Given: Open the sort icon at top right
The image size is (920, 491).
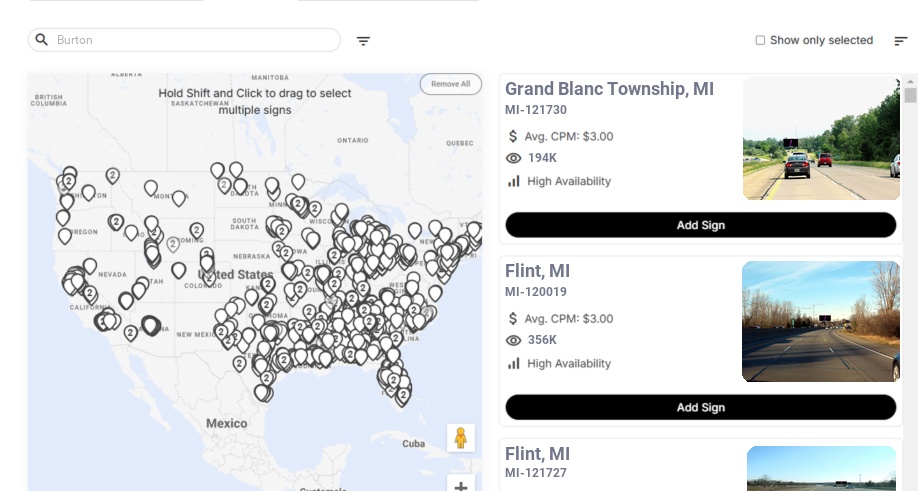Looking at the screenshot, I should (901, 41).
